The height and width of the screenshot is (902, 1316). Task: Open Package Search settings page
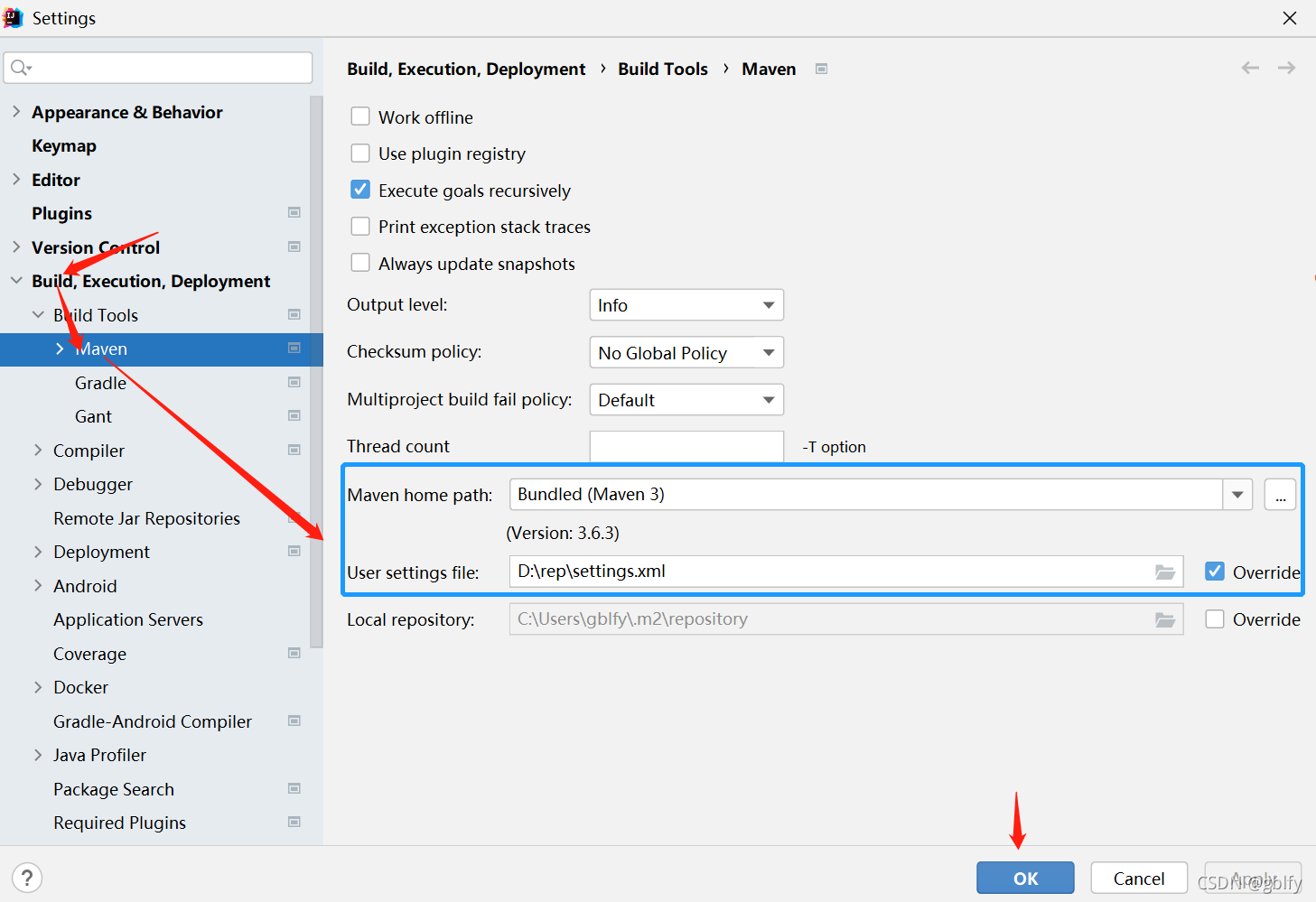114,789
